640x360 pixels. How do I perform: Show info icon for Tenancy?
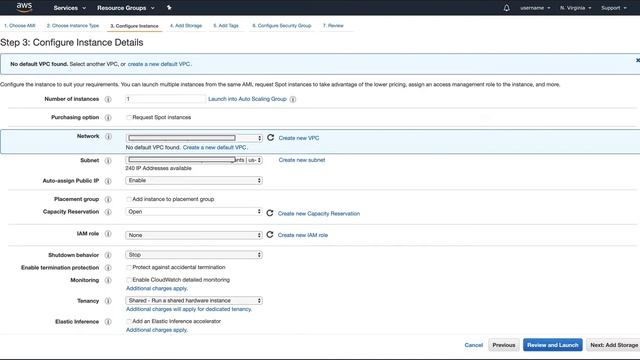pos(108,301)
